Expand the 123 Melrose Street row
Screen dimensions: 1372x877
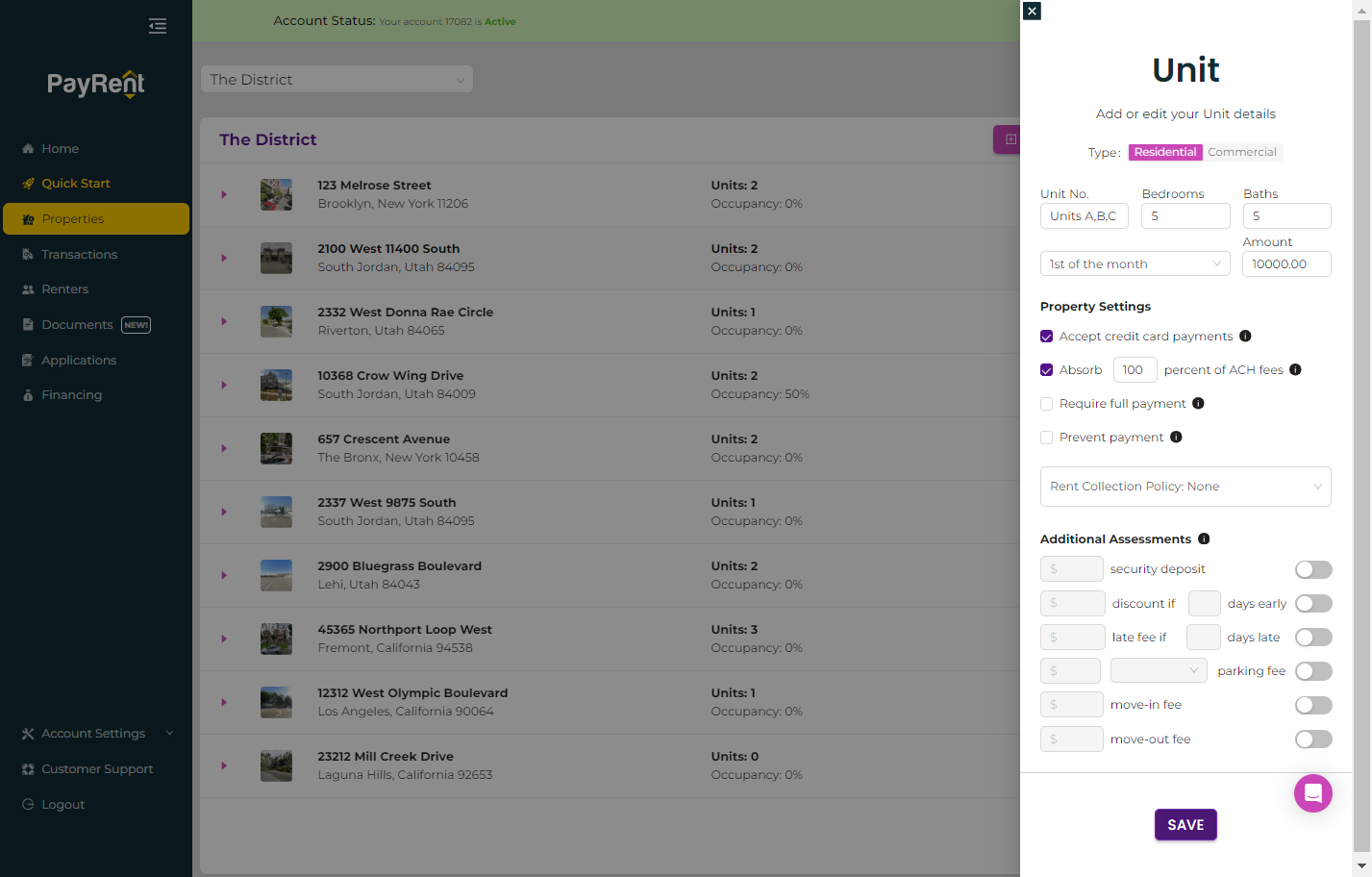[224, 194]
